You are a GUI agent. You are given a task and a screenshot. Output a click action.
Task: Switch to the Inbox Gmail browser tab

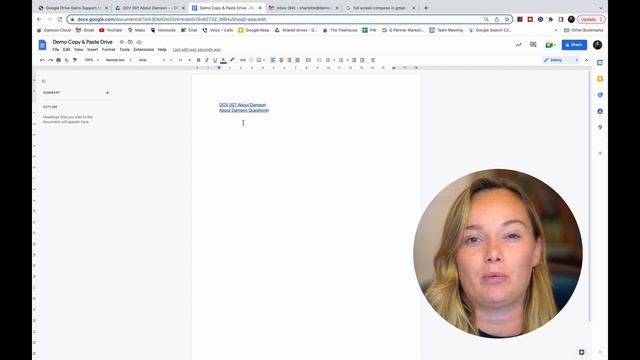(x=304, y=8)
